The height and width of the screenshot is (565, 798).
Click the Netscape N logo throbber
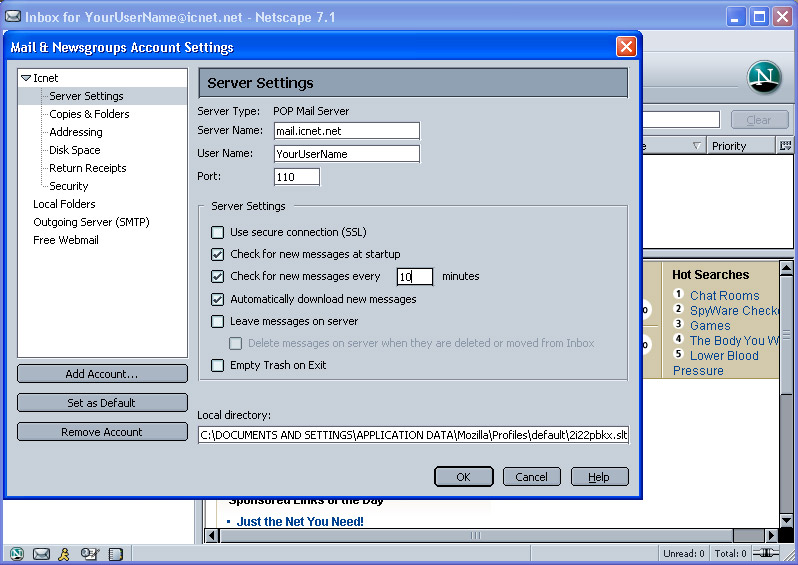point(764,77)
